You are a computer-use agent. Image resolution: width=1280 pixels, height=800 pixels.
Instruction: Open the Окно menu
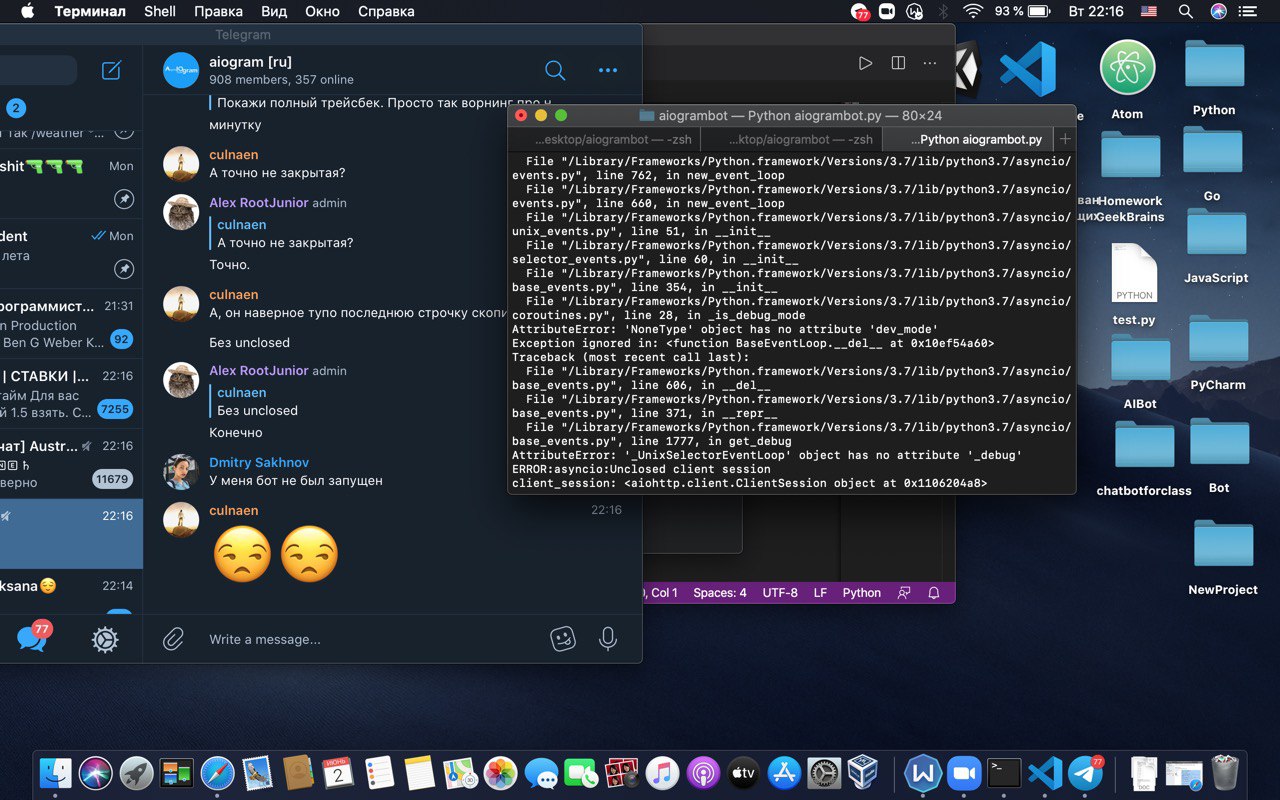(x=322, y=11)
